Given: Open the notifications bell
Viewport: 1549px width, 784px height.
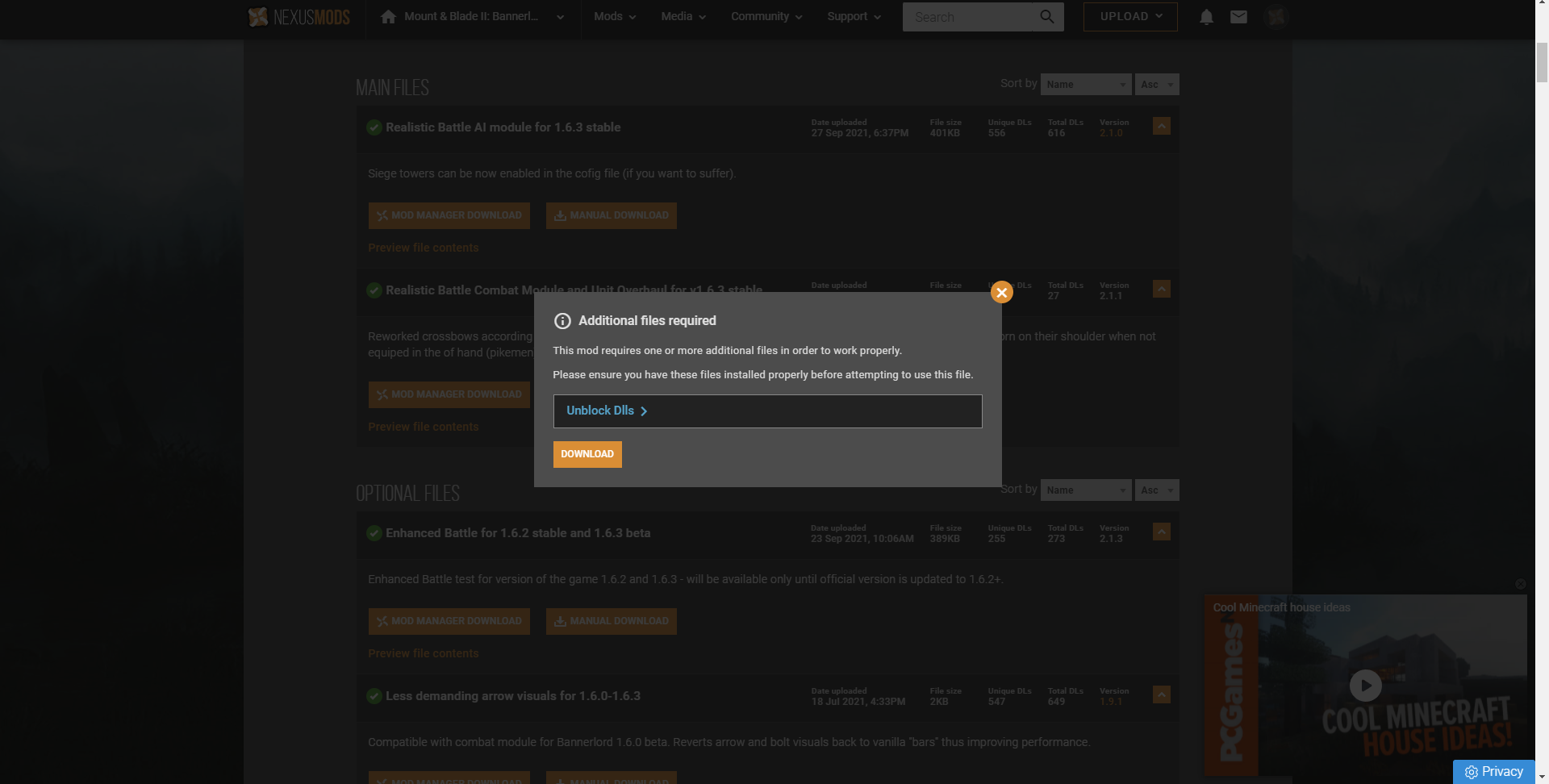Looking at the screenshot, I should (1206, 17).
